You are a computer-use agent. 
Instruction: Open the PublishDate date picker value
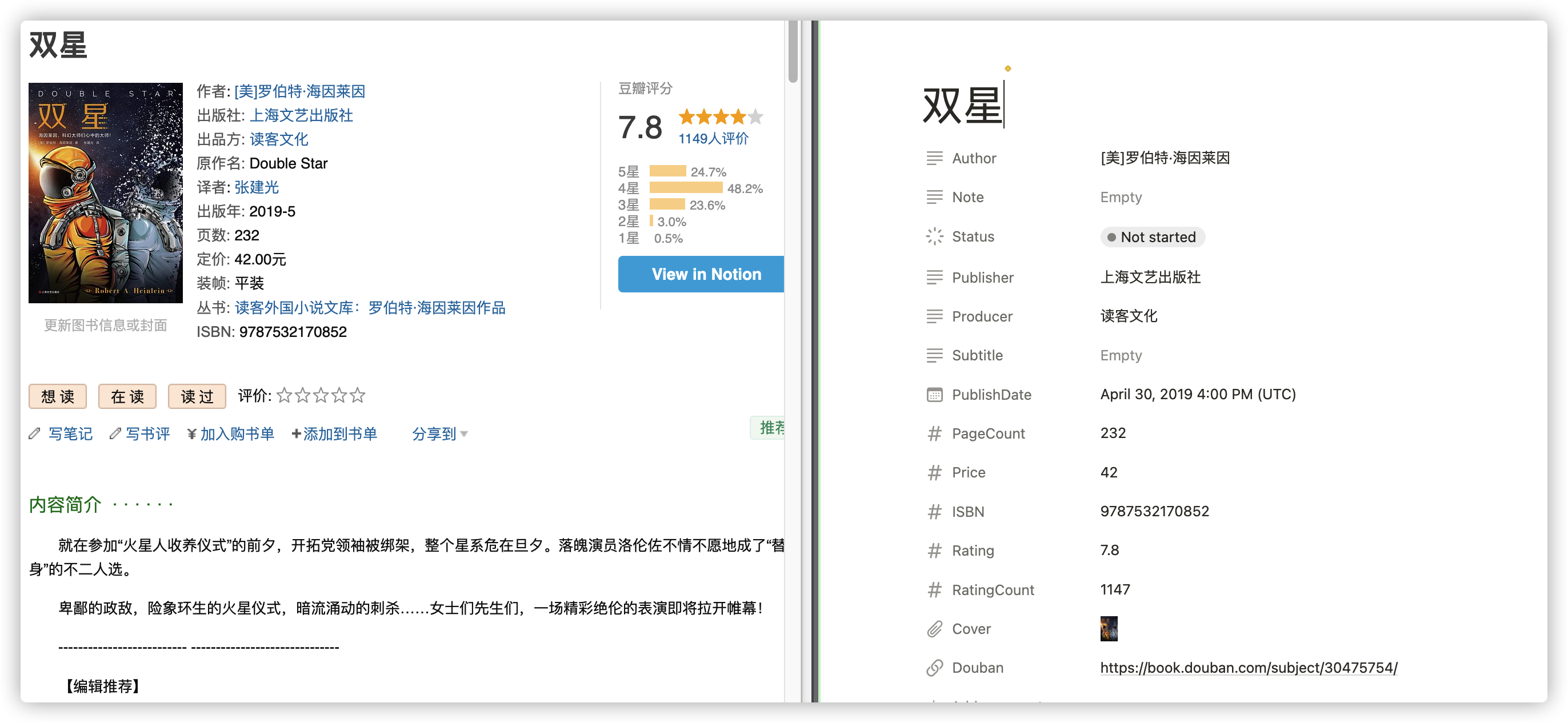1197,395
